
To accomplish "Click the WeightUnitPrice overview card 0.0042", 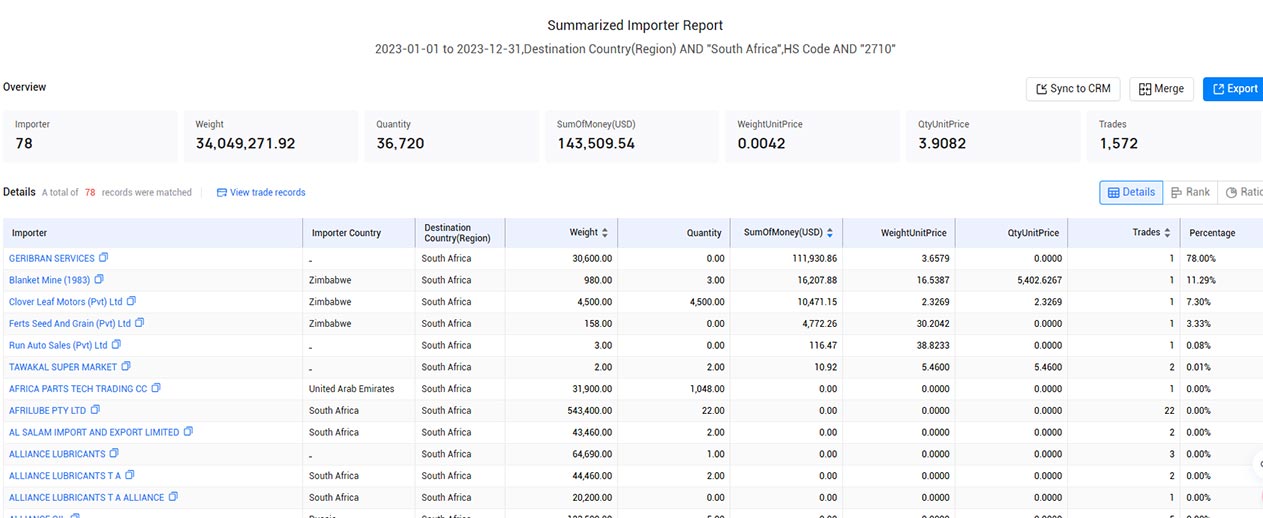I will (813, 136).
